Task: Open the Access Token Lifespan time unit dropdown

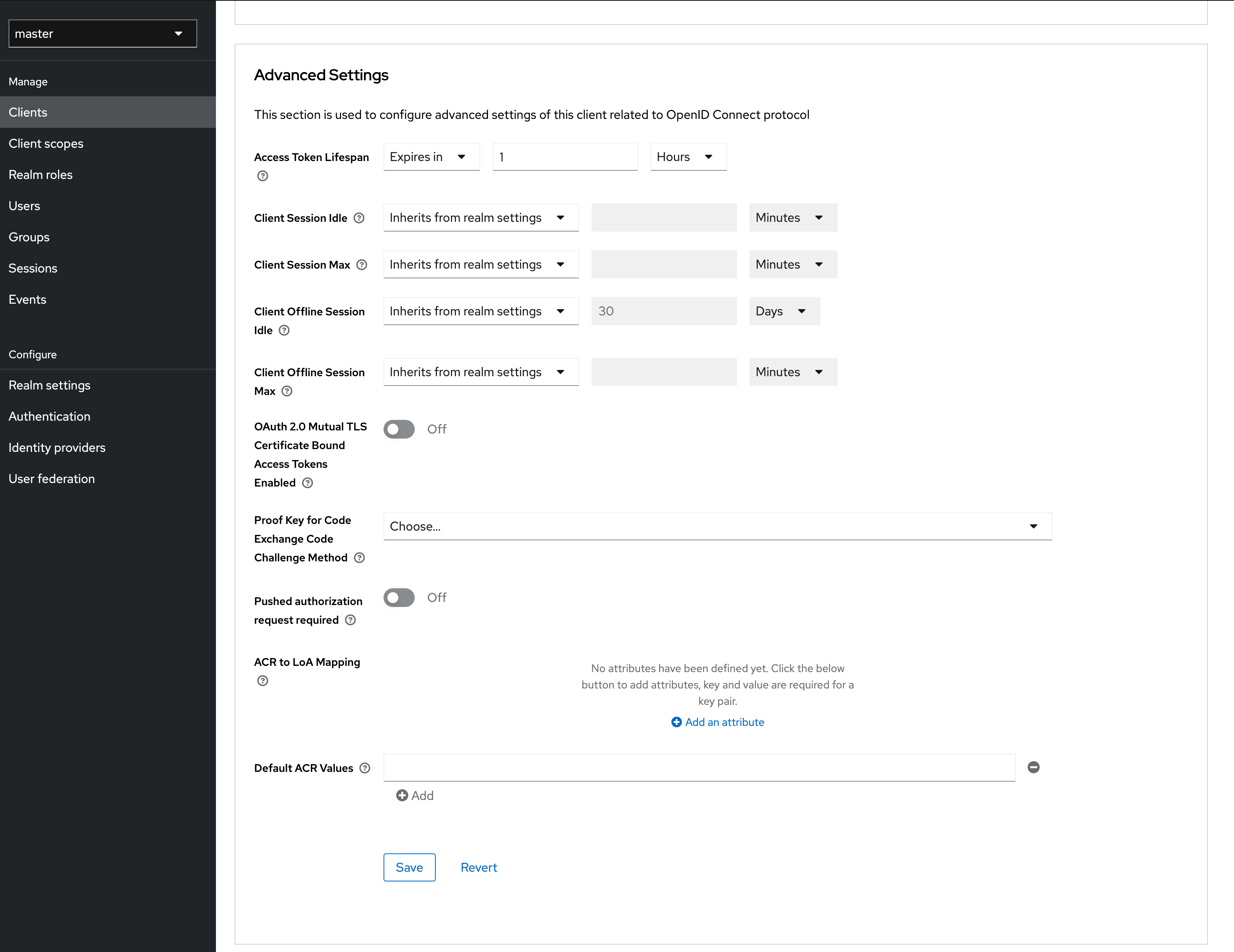Action: 688,156
